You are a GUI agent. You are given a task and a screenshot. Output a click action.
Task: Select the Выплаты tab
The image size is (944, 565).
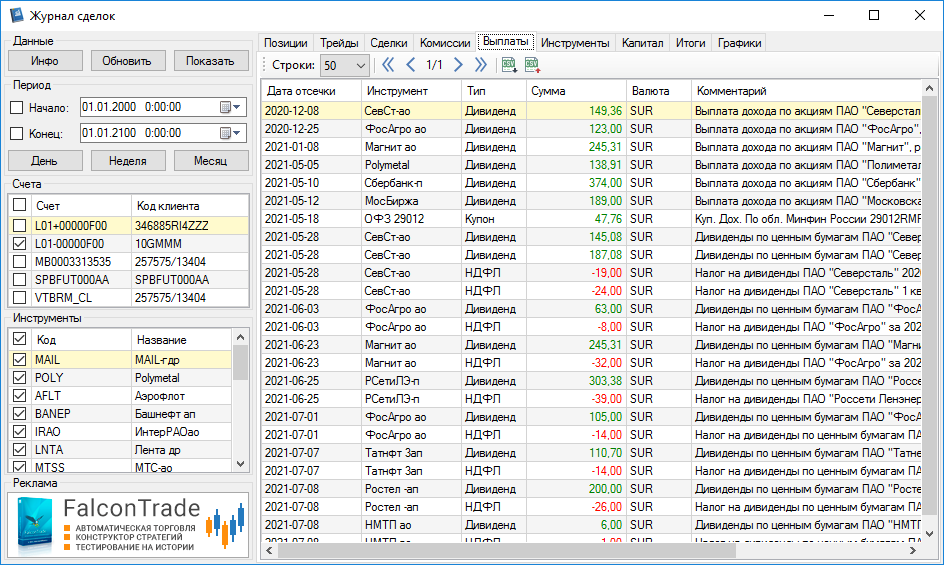pos(506,42)
